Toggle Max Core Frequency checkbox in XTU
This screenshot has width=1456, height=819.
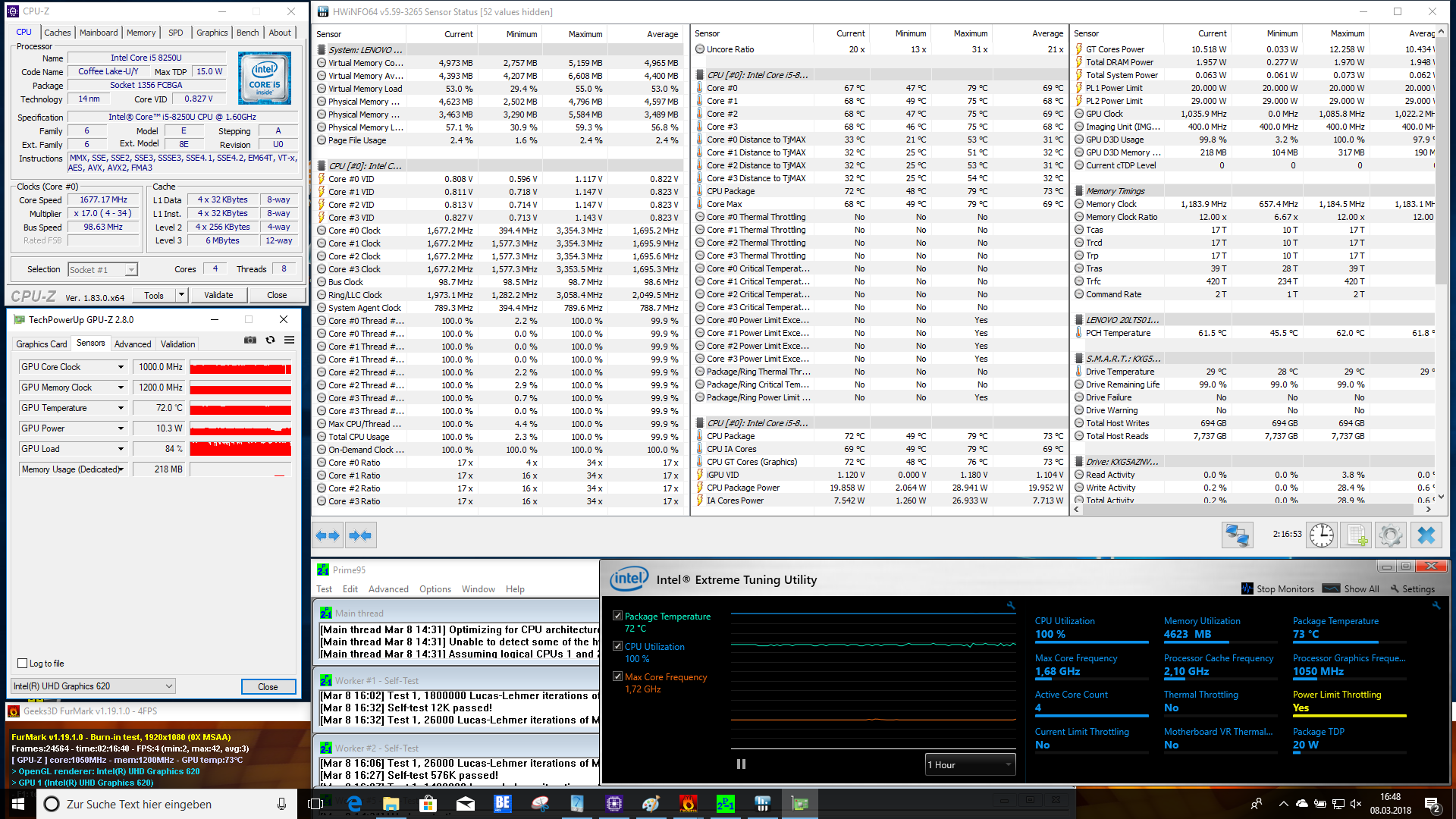[617, 676]
